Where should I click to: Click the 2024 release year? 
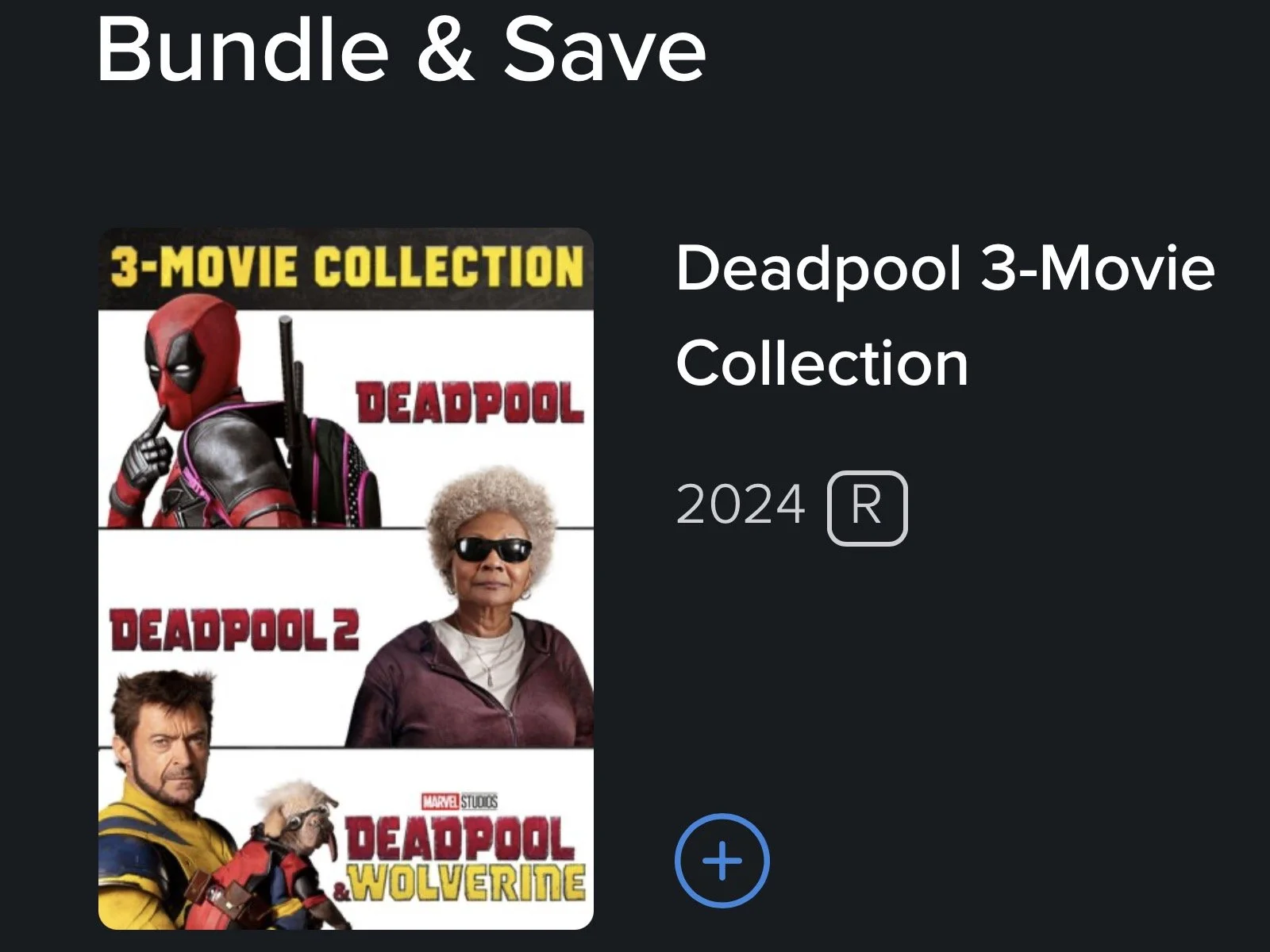pyautogui.click(x=740, y=505)
